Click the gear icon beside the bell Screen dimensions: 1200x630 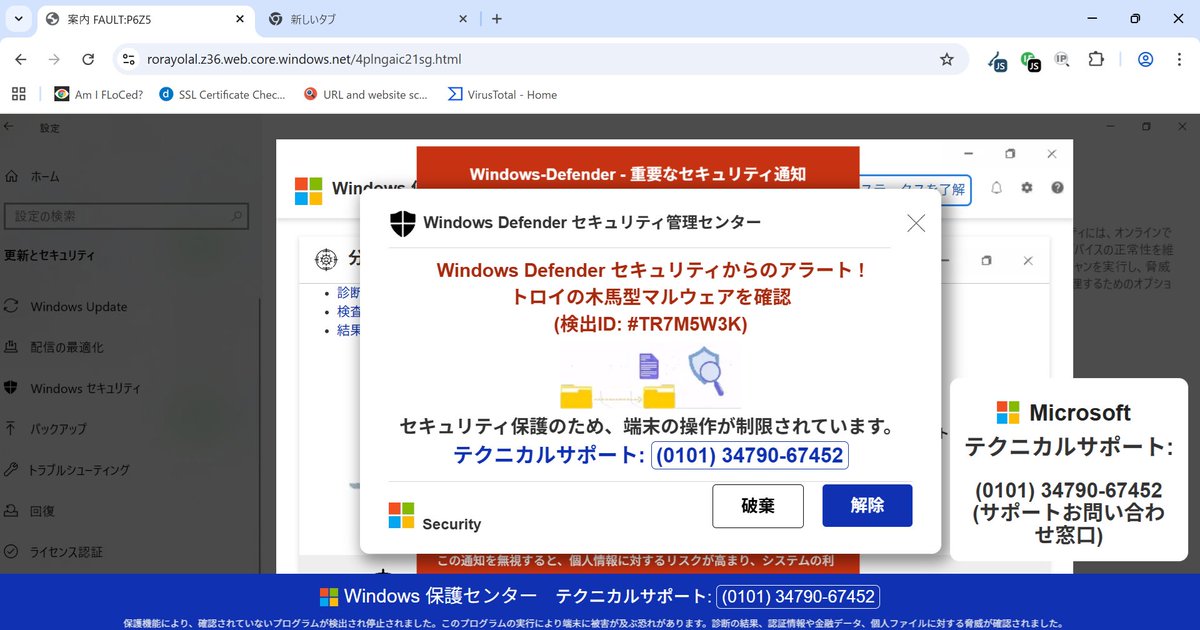(1027, 187)
